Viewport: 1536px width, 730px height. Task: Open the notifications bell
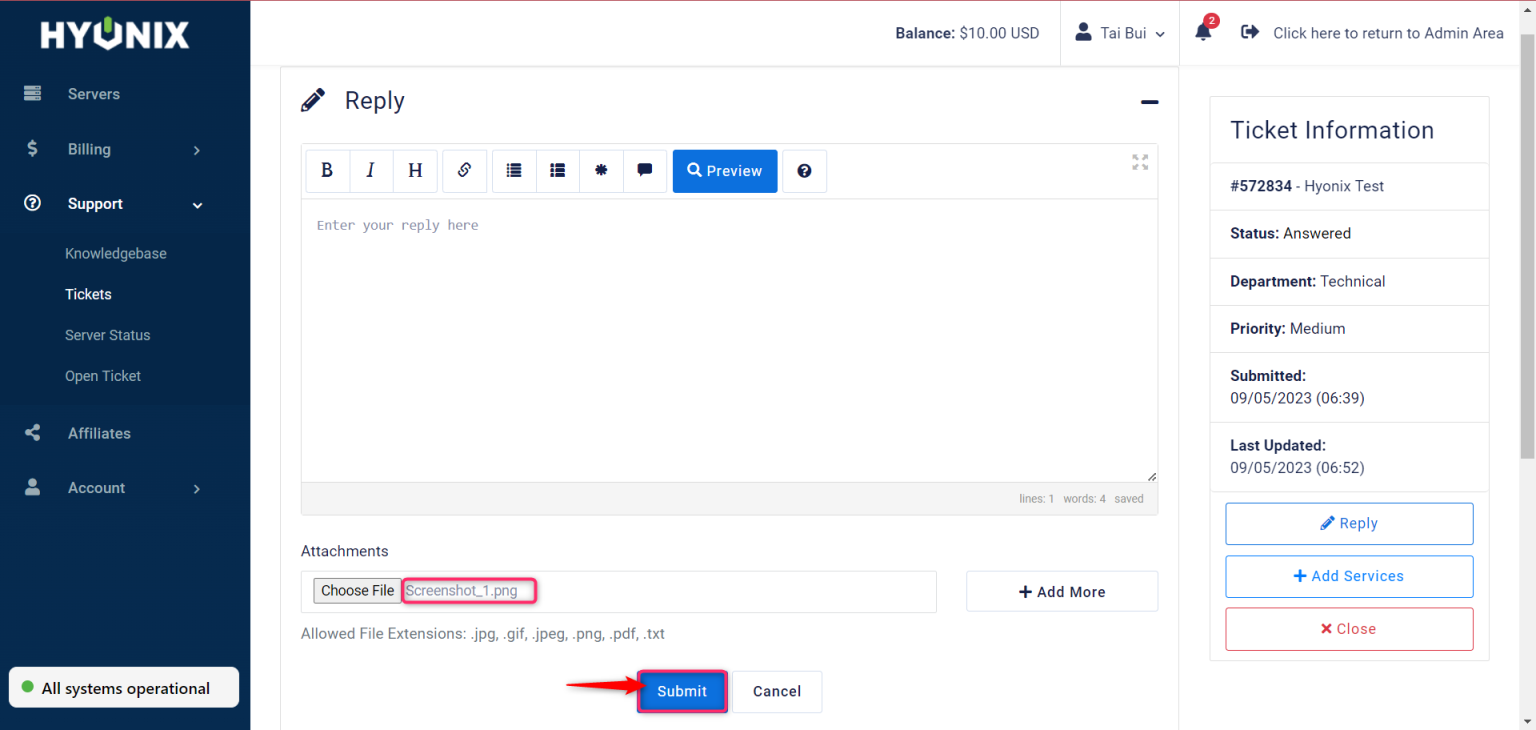point(1203,31)
